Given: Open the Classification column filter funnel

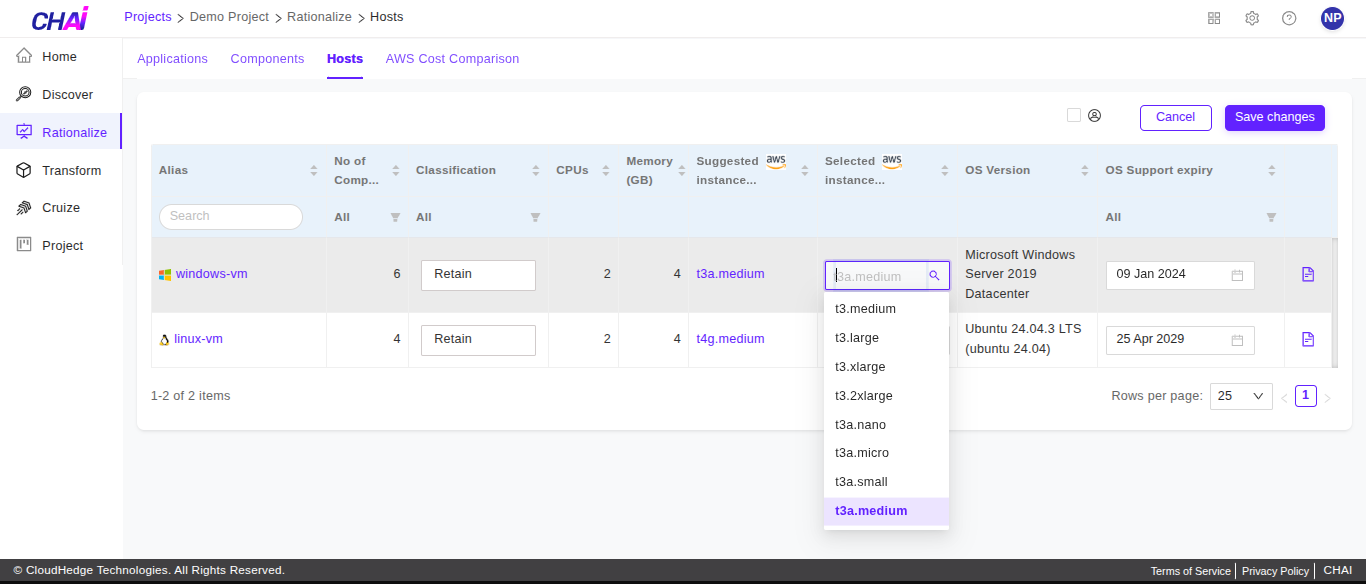Looking at the screenshot, I should coord(535,216).
